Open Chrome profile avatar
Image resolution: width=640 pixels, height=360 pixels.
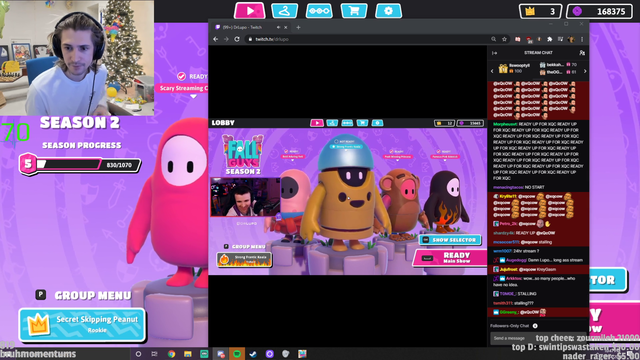pyautogui.click(x=571, y=39)
